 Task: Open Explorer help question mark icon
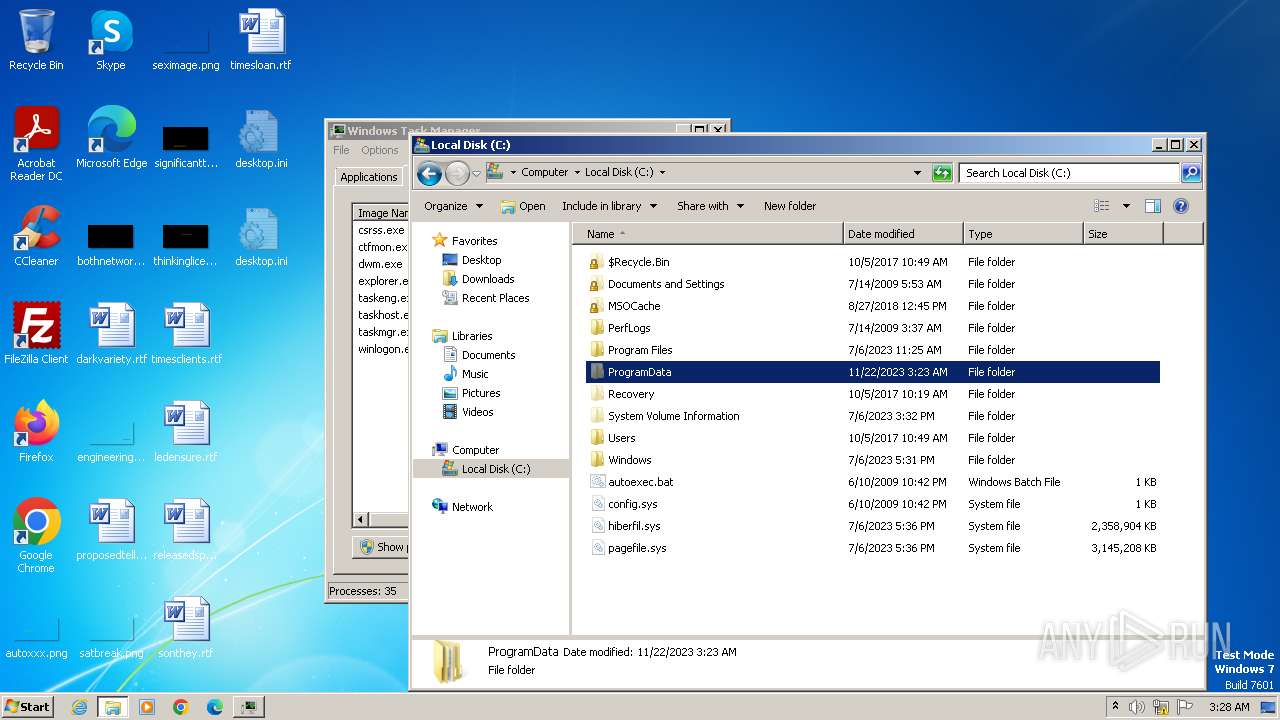[x=1180, y=206]
